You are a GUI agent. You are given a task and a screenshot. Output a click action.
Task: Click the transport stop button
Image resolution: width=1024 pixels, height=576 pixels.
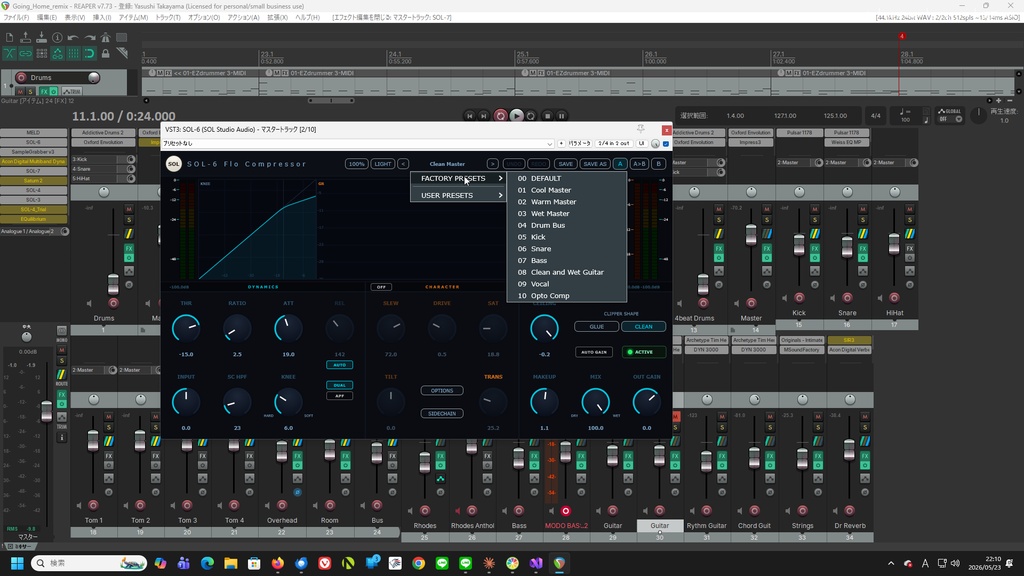pyautogui.click(x=548, y=116)
